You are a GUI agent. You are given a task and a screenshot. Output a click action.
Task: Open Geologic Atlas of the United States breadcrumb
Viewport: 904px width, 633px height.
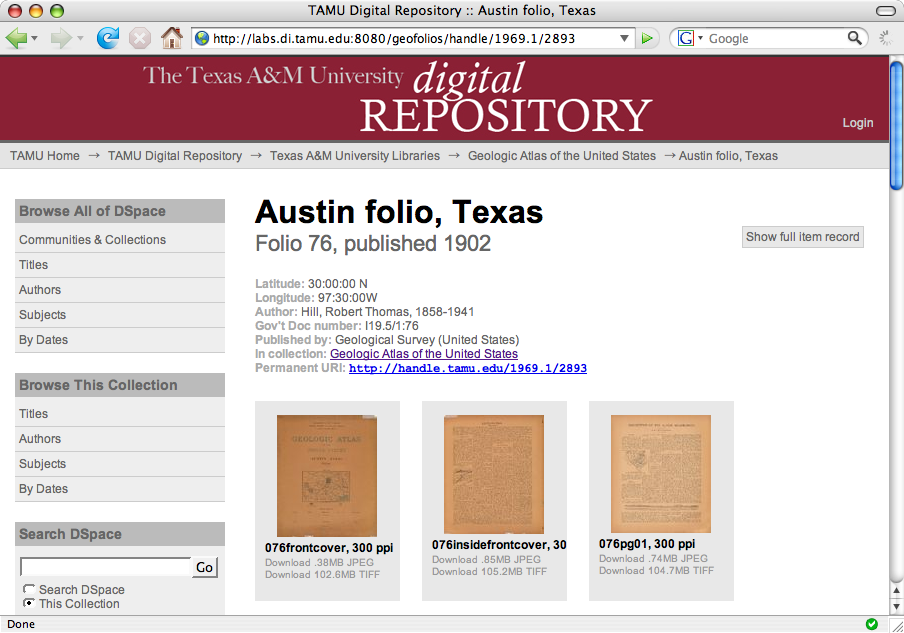(562, 156)
